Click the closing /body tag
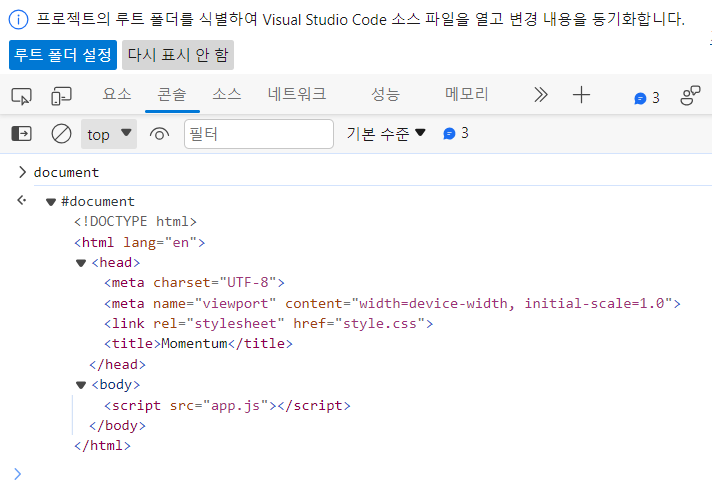 tap(118, 426)
